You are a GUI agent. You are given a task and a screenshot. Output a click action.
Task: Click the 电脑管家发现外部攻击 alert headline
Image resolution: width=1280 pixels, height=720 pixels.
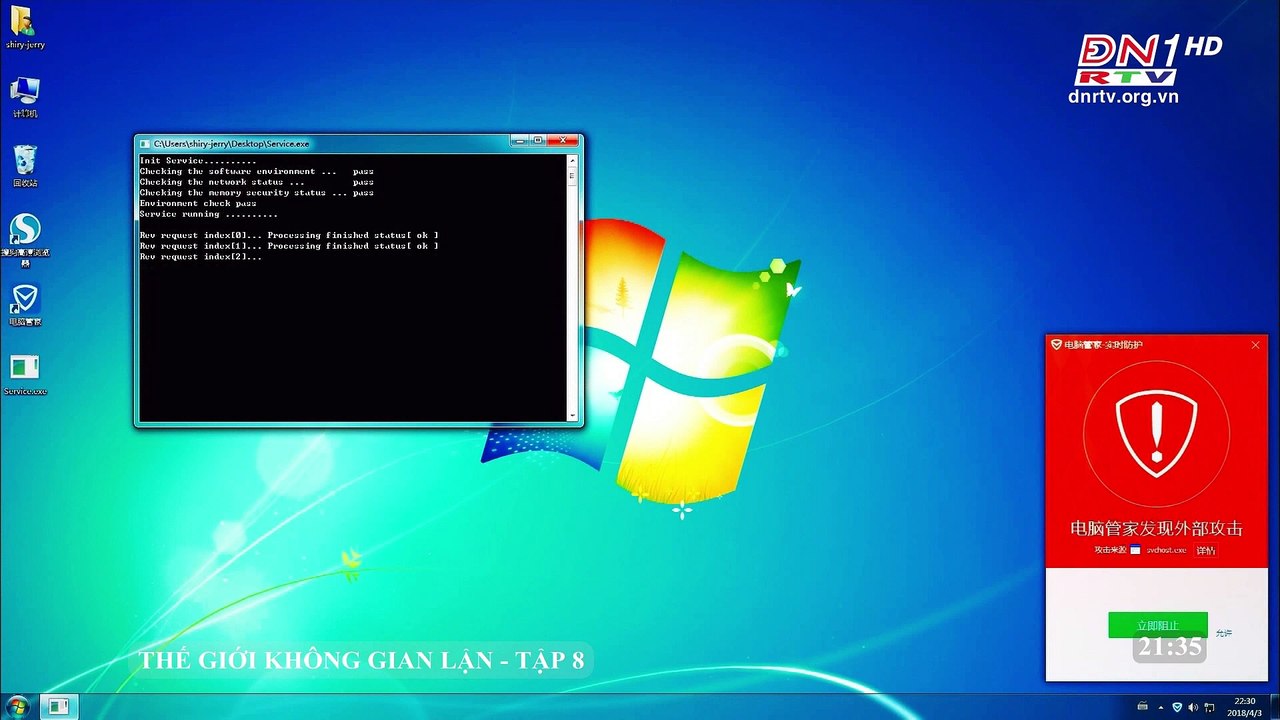point(1157,528)
